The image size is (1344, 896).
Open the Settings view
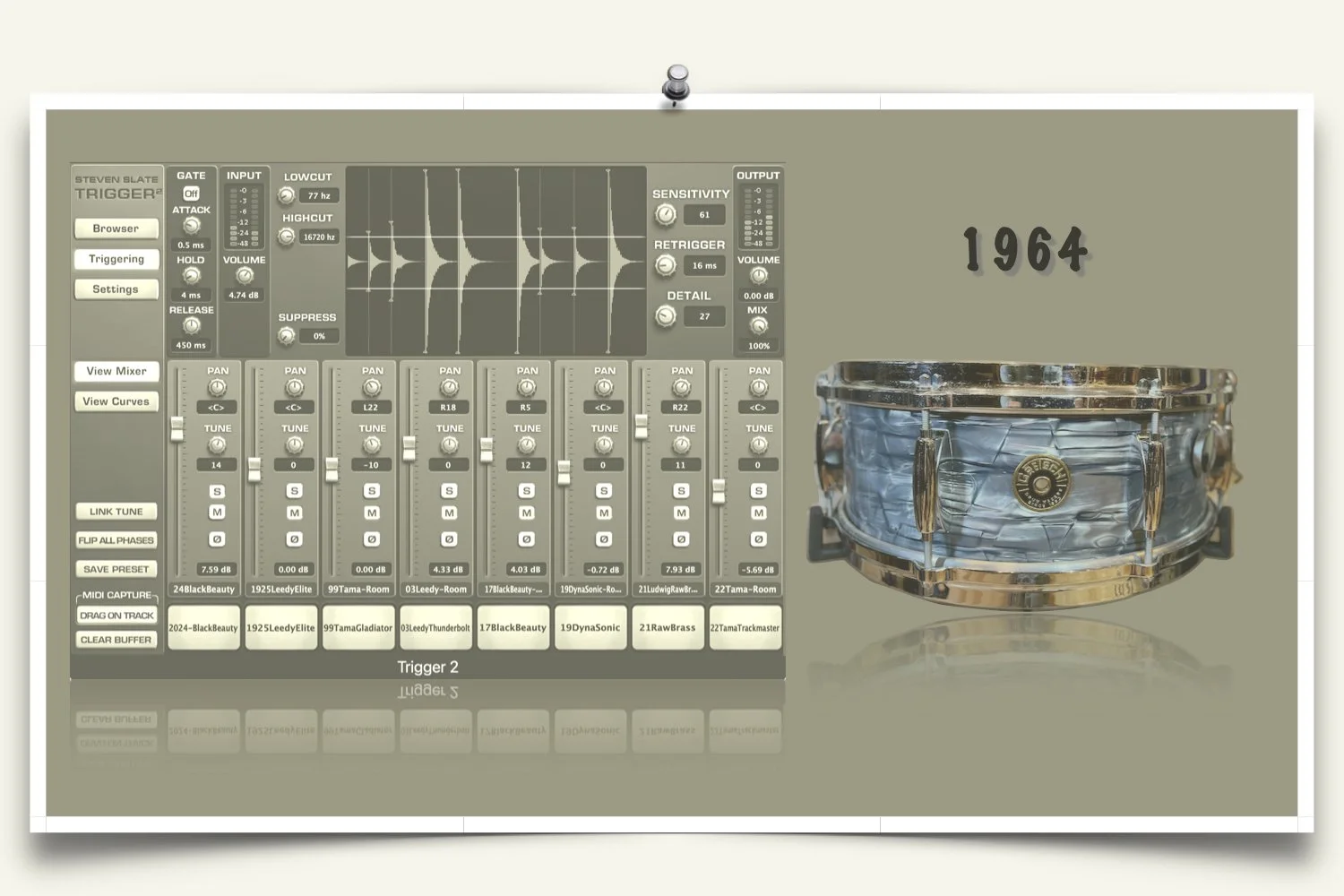[116, 289]
